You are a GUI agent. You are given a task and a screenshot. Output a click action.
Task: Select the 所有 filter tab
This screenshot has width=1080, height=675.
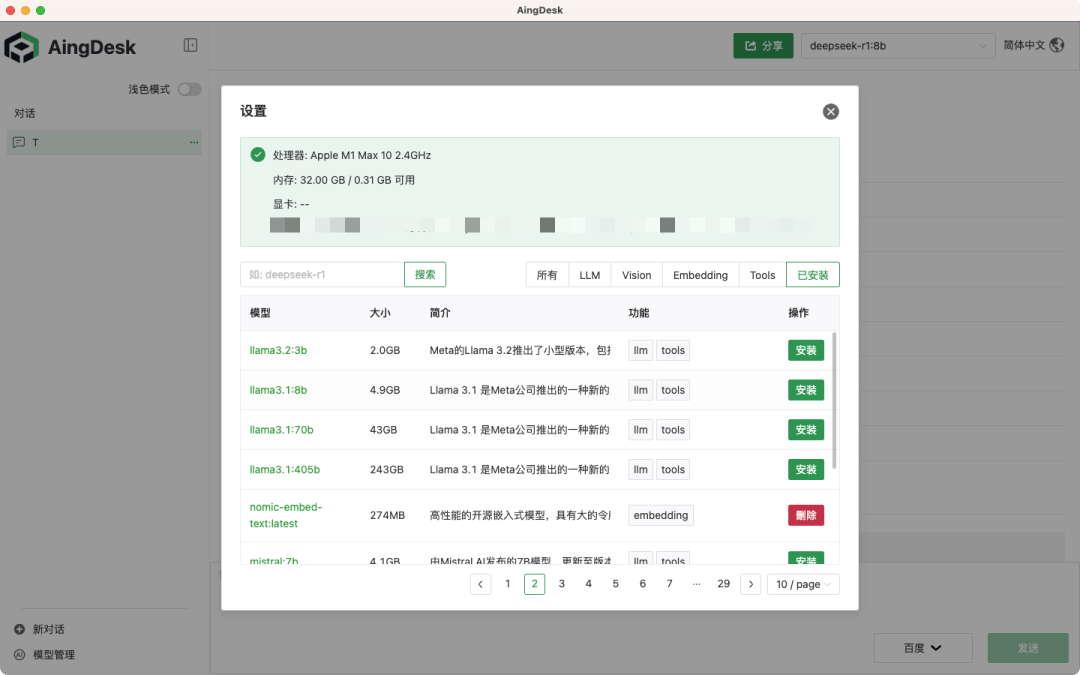(547, 275)
